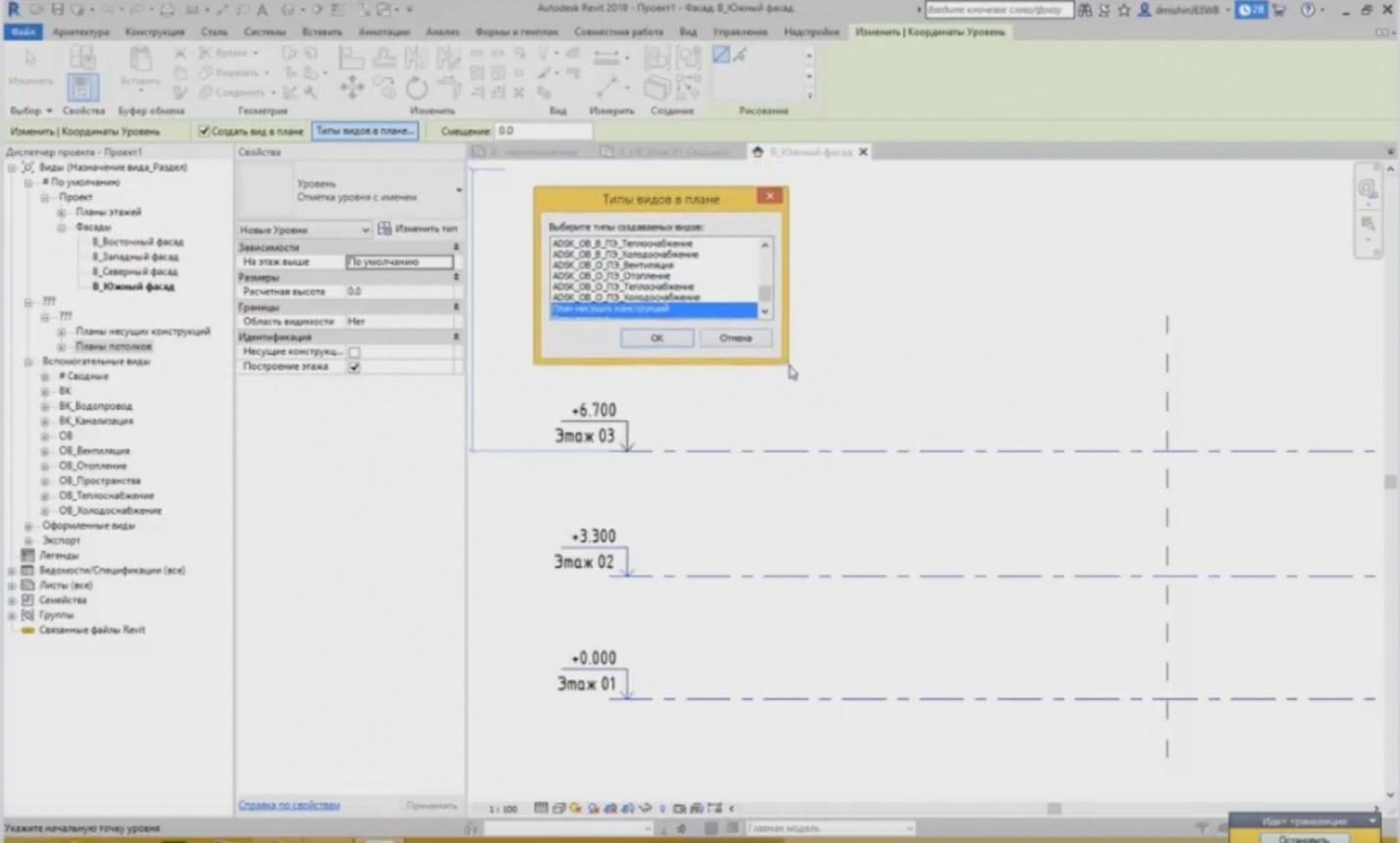The height and width of the screenshot is (843, 1400).
Task: Toggle the Создать вид в плане checkbox
Action: [x=204, y=130]
